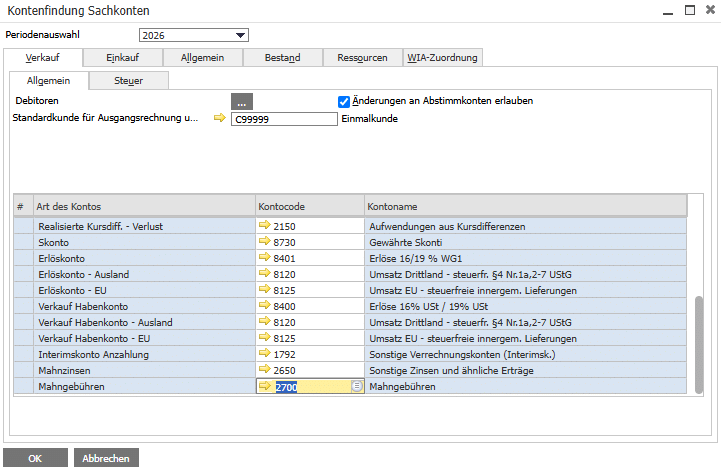721x470 pixels.
Task: Click the Kontocode cell with 2700
Action: point(310,386)
